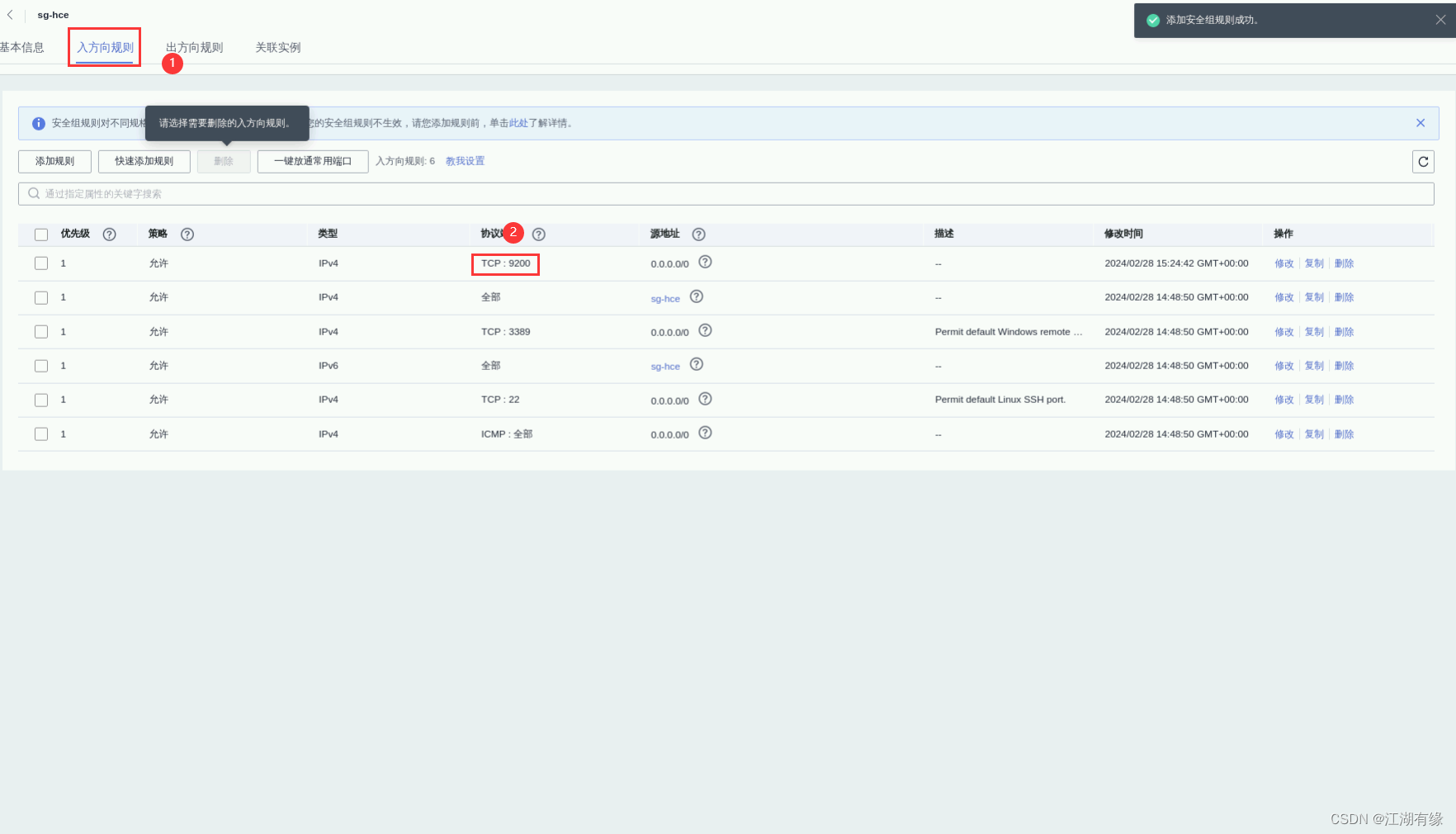
Task: Click the 2024/02/28 15:24:42 timestamp cell
Action: pos(1176,263)
